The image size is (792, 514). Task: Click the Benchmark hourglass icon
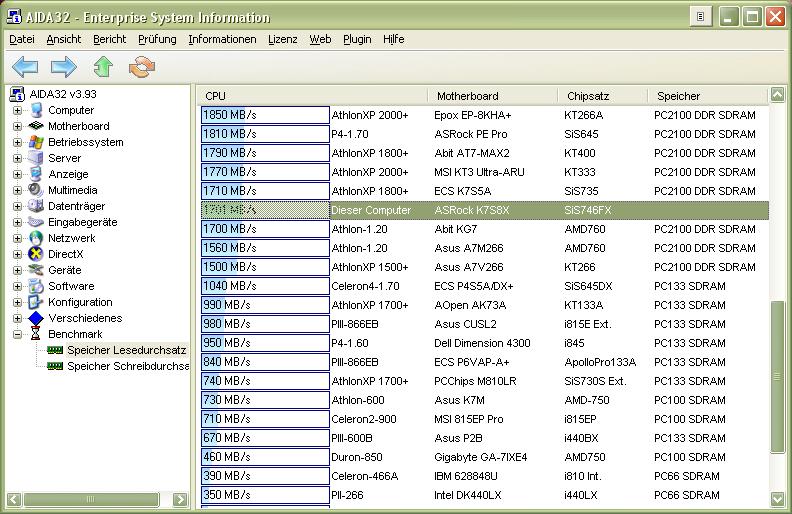(x=35, y=334)
